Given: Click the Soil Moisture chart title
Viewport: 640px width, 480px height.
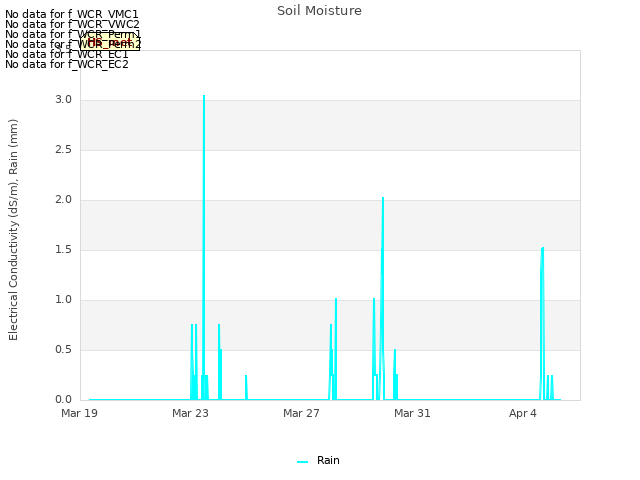Looking at the screenshot, I should (319, 11).
